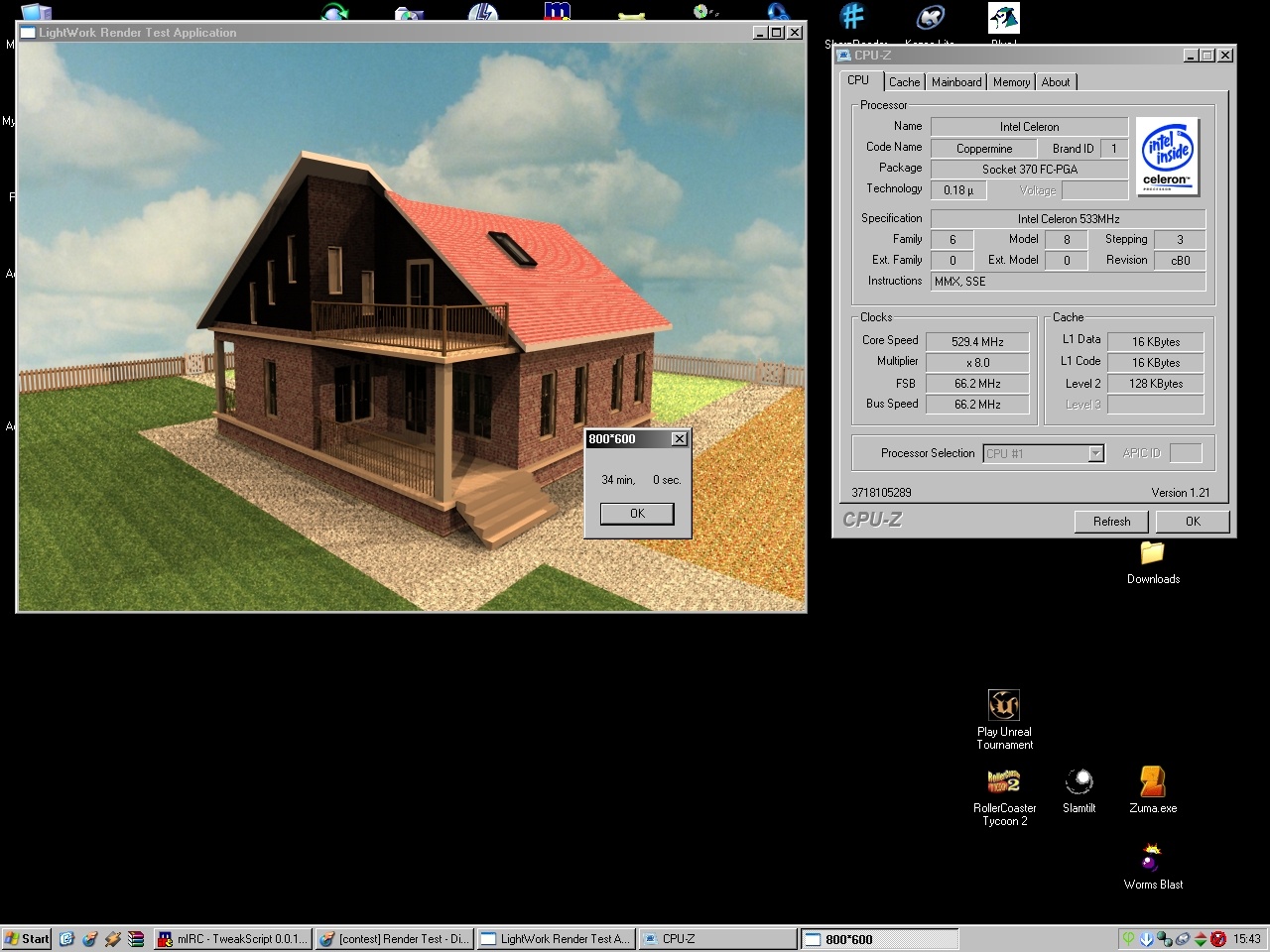Click the blue download arrow tray icon
The image size is (1270, 952).
1146,939
